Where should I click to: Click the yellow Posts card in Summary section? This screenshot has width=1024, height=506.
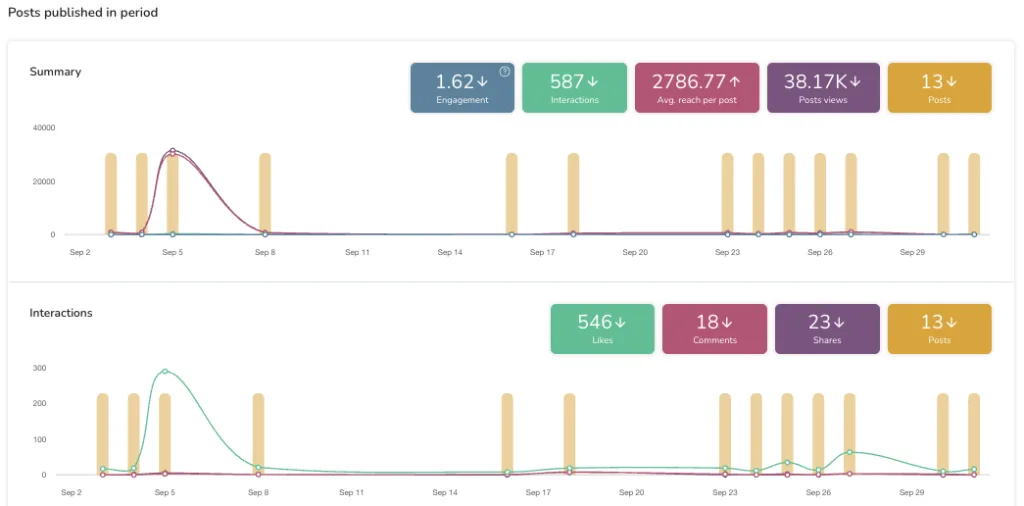tap(939, 88)
